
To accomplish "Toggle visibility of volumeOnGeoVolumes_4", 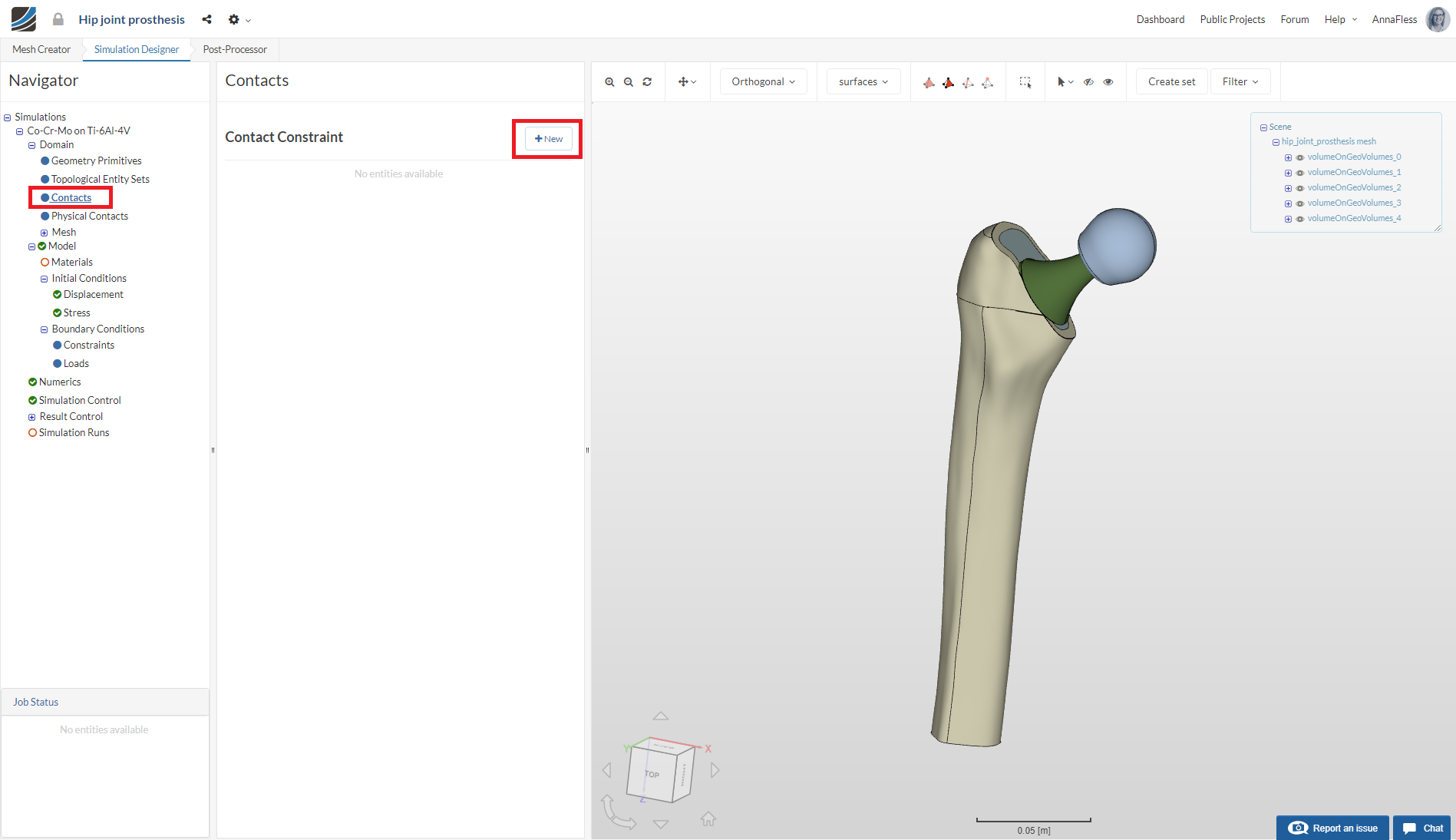I will coord(1300,219).
